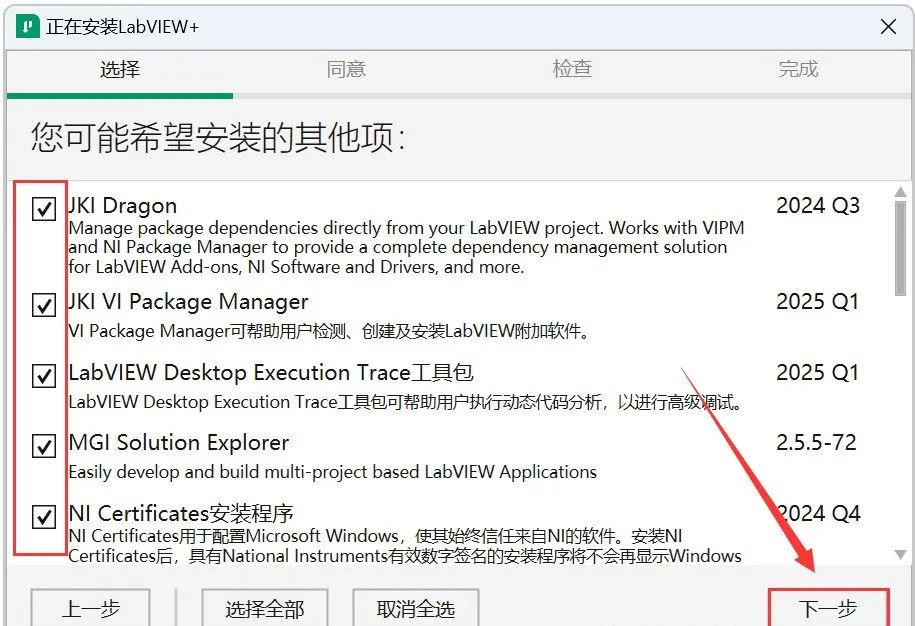Uncheck the NI Certificates安装程序 checkbox
Screen dimensions: 915x626
44,517
